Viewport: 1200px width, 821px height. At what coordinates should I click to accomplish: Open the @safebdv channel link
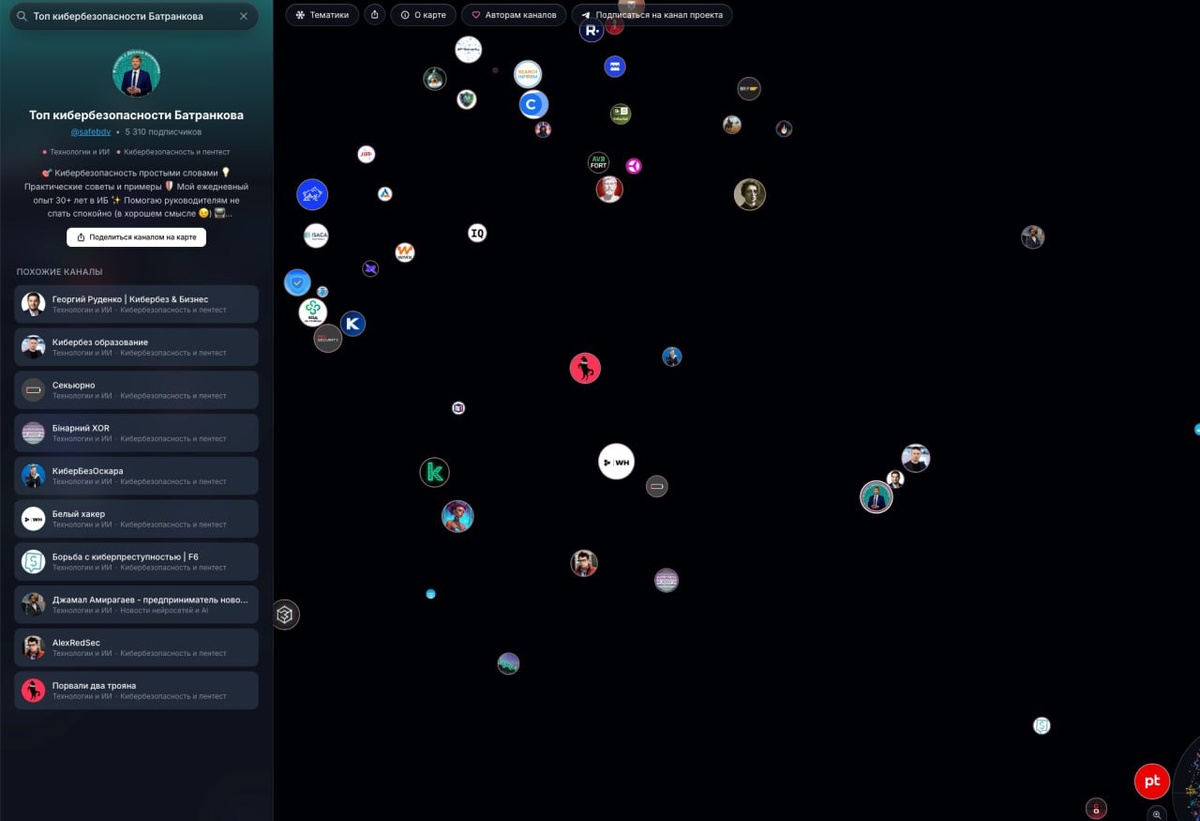[90, 132]
